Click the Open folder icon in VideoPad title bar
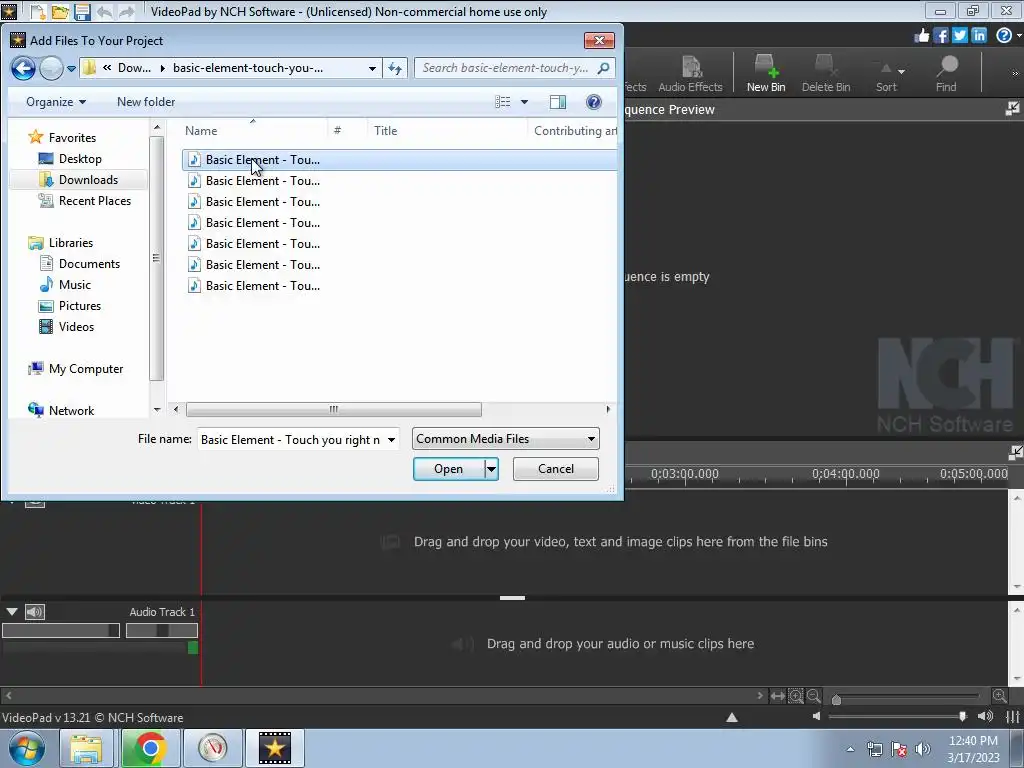This screenshot has height=768, width=1024. pos(60,11)
